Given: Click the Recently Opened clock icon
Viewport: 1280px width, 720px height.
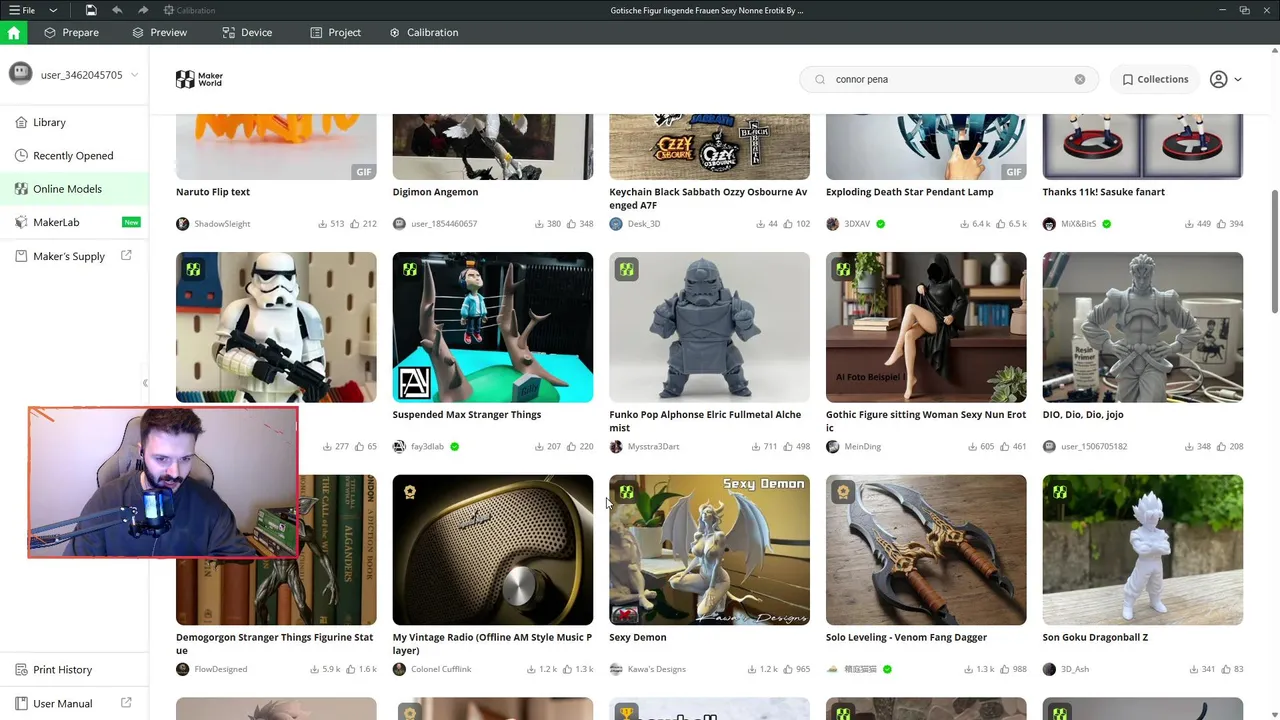Looking at the screenshot, I should [22, 155].
